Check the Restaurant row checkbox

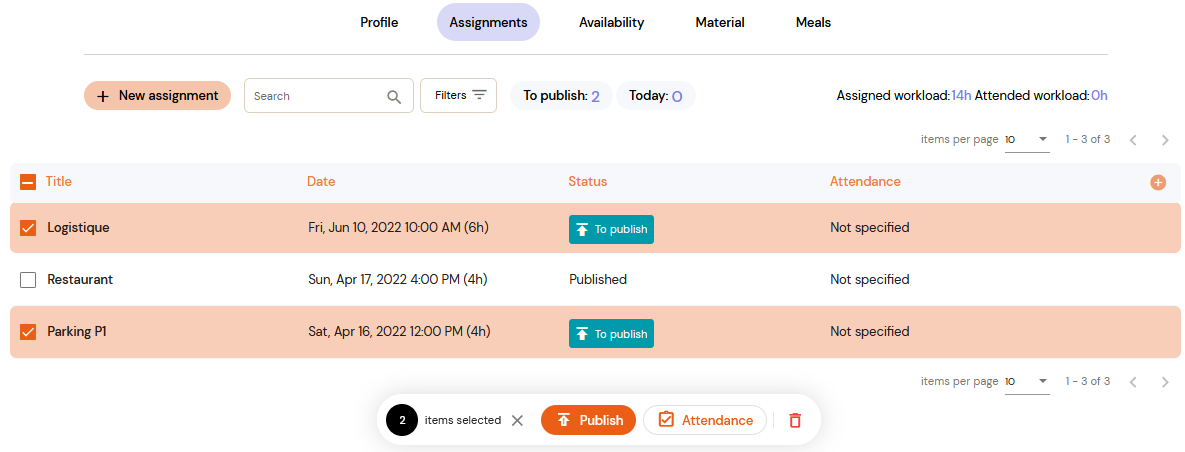[28, 280]
